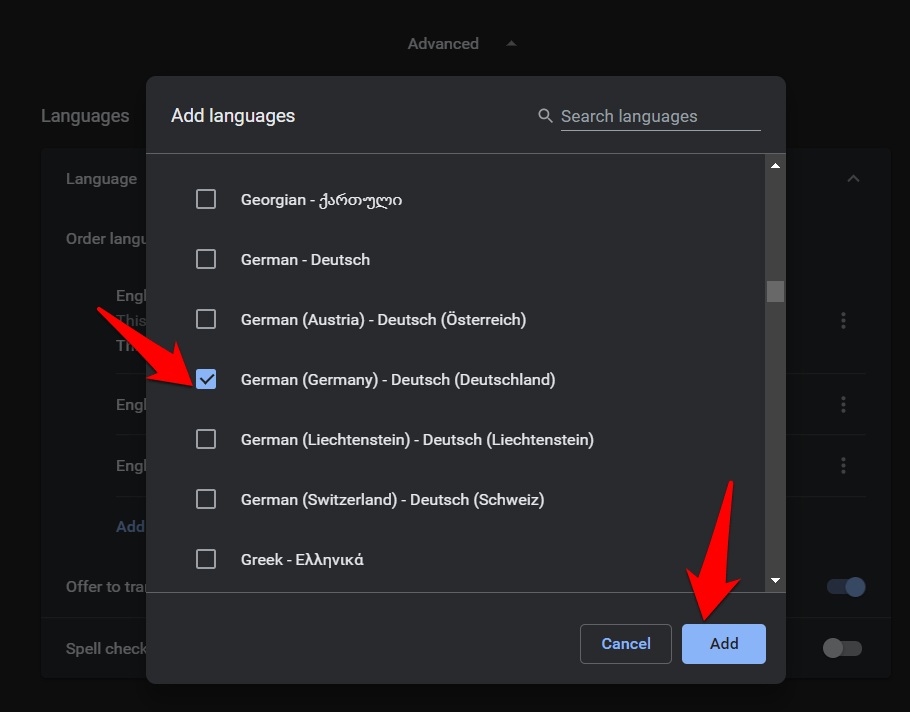Open the first language's three-dot menu
Screen dimensions: 910x712
[843, 320]
